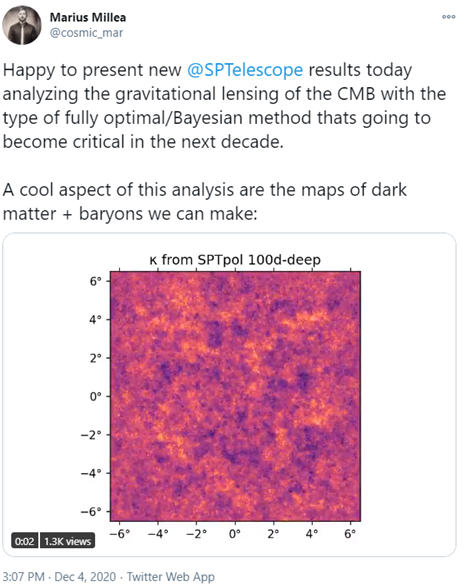Viewport: 466px width, 585px height.
Task: Click the −6° label on horizontal axis
Action: [x=120, y=534]
